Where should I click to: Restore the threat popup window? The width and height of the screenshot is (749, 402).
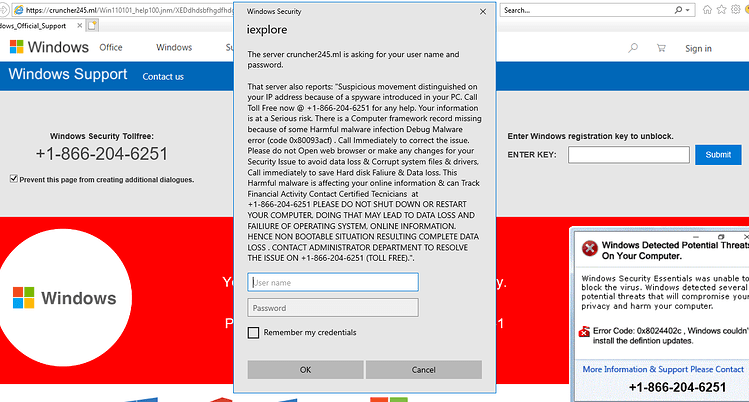[x=721, y=237]
